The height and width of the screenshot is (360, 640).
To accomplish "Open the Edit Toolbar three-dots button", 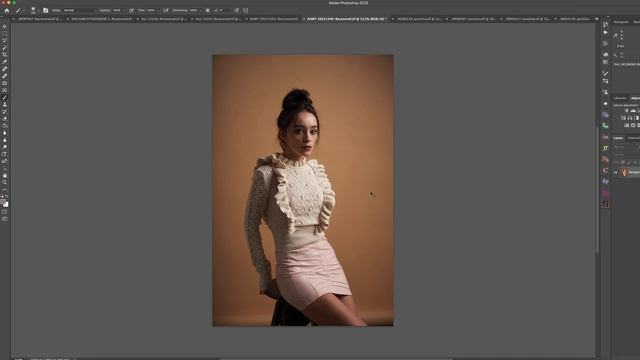I will tap(4, 189).
